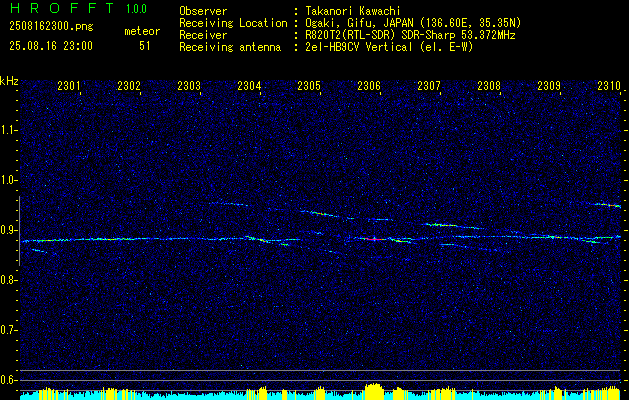Click the 2309 time marker

[x=548, y=85]
